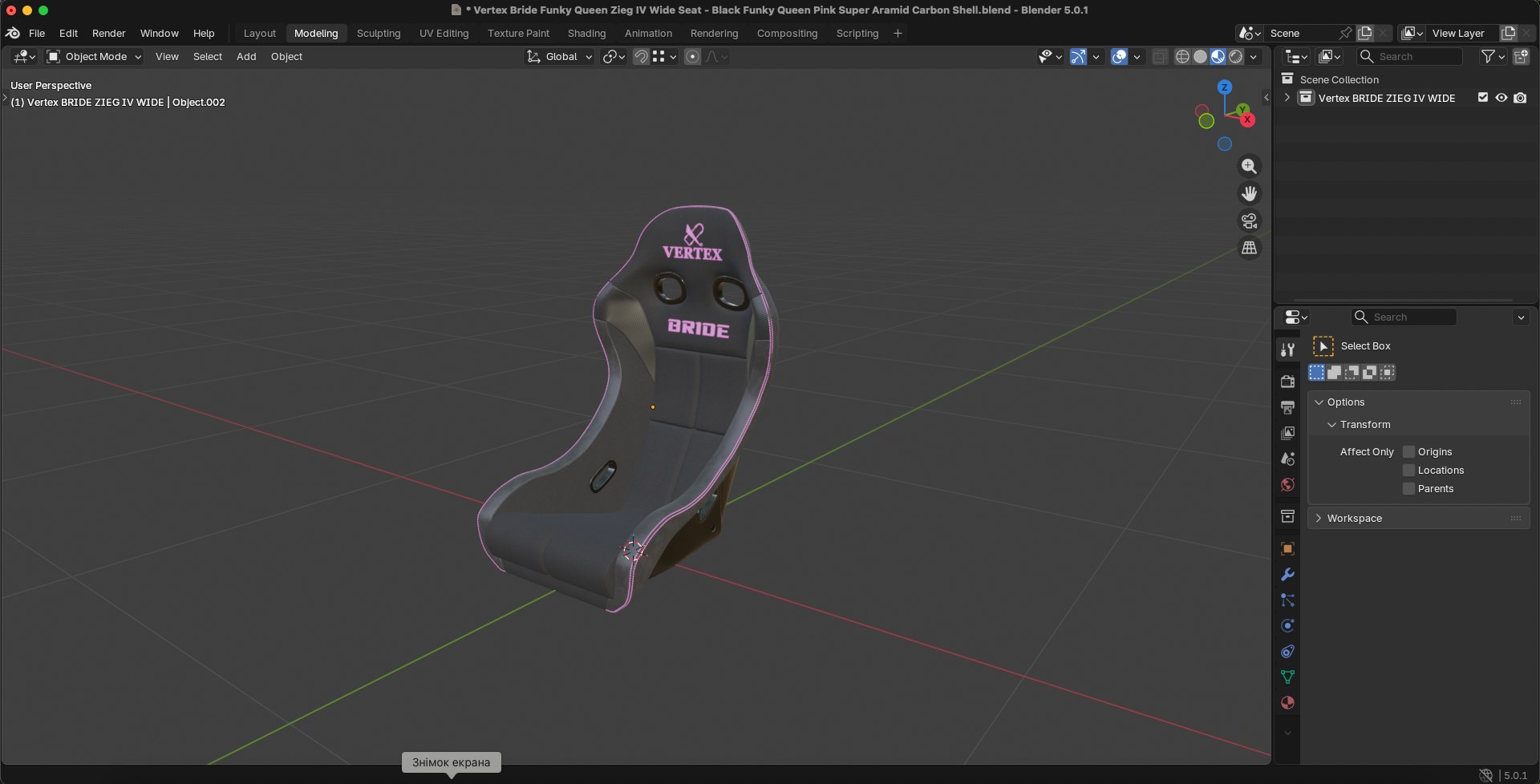
Task: Expand the Vertex BRIDE ZIEG IV WIDE collection
Action: 1287,98
